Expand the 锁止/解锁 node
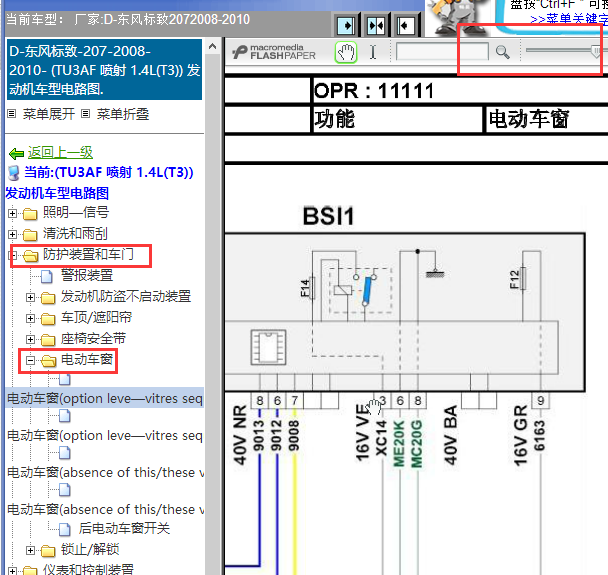Viewport: 608px width, 575px height. click(30, 550)
